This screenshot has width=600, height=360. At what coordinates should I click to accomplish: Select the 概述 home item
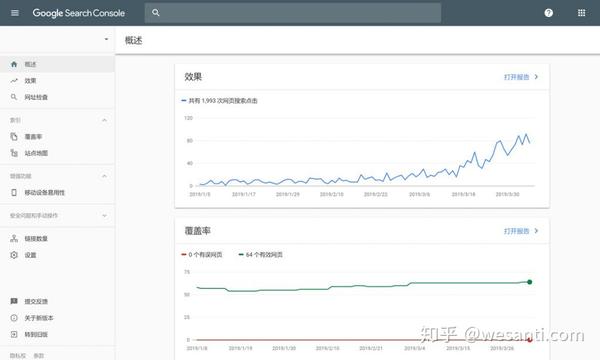pyautogui.click(x=57, y=64)
